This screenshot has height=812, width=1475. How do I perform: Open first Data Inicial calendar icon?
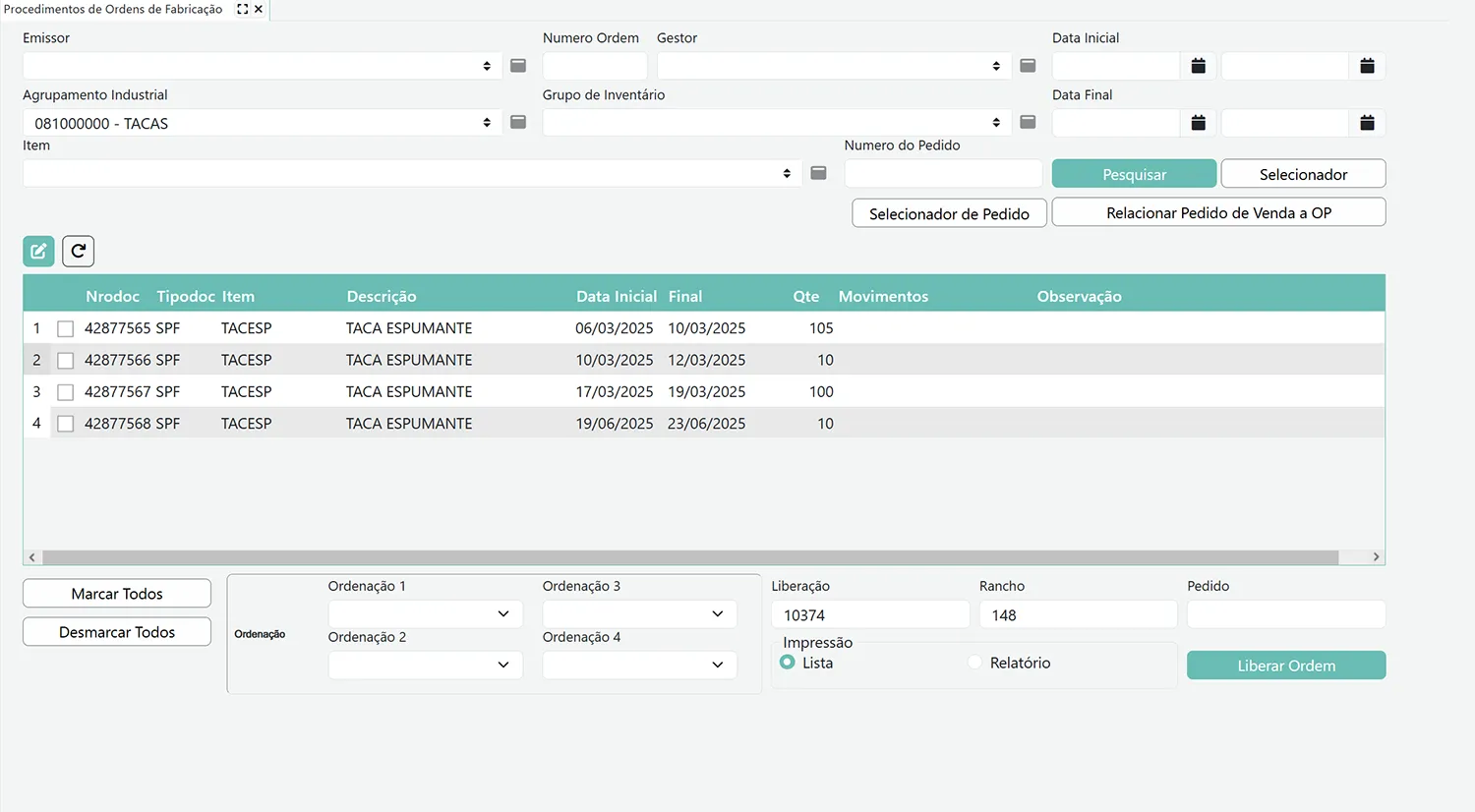pos(1198,66)
